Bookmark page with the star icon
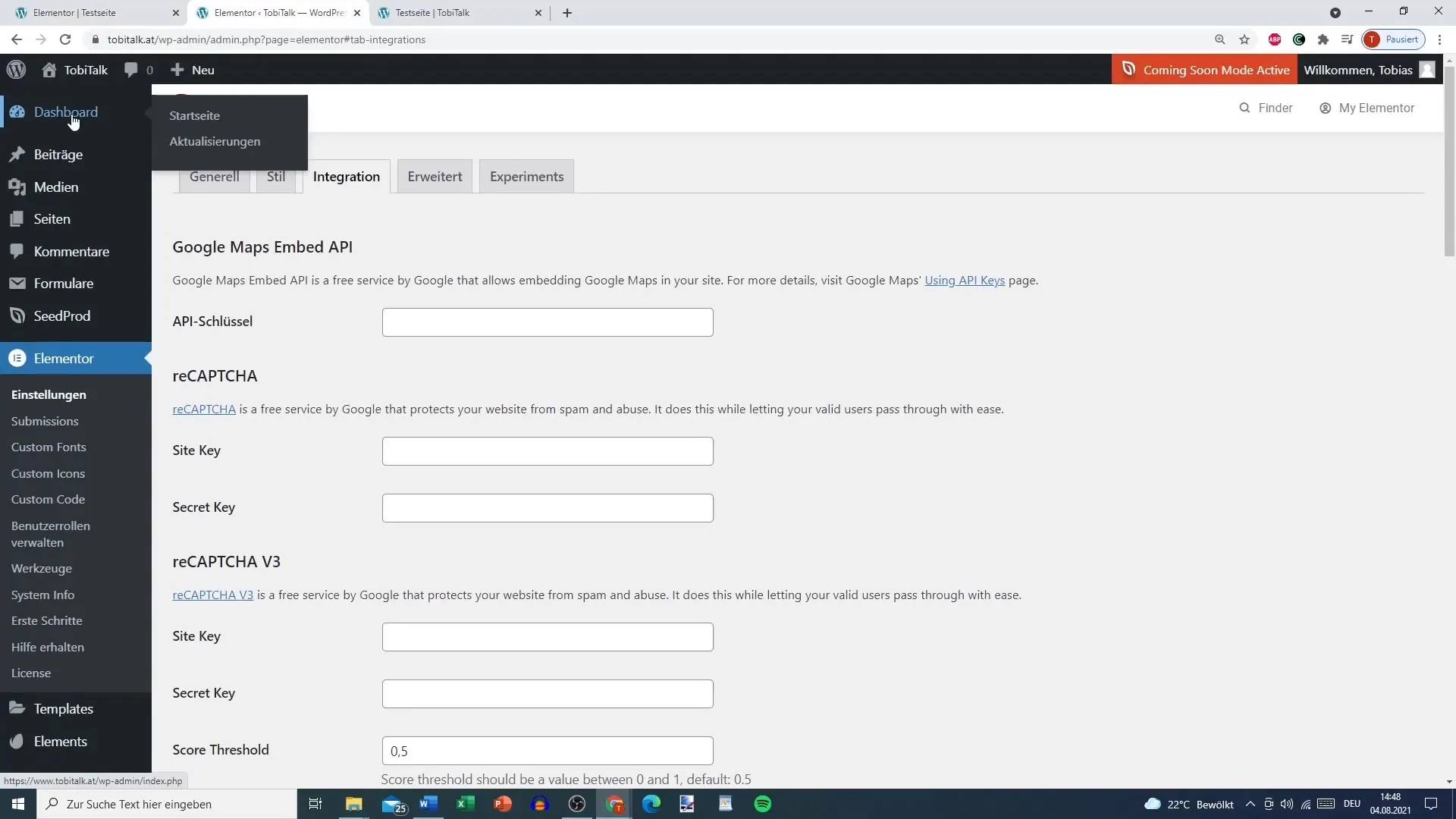Screen dimensions: 1456x819 click(1244, 39)
